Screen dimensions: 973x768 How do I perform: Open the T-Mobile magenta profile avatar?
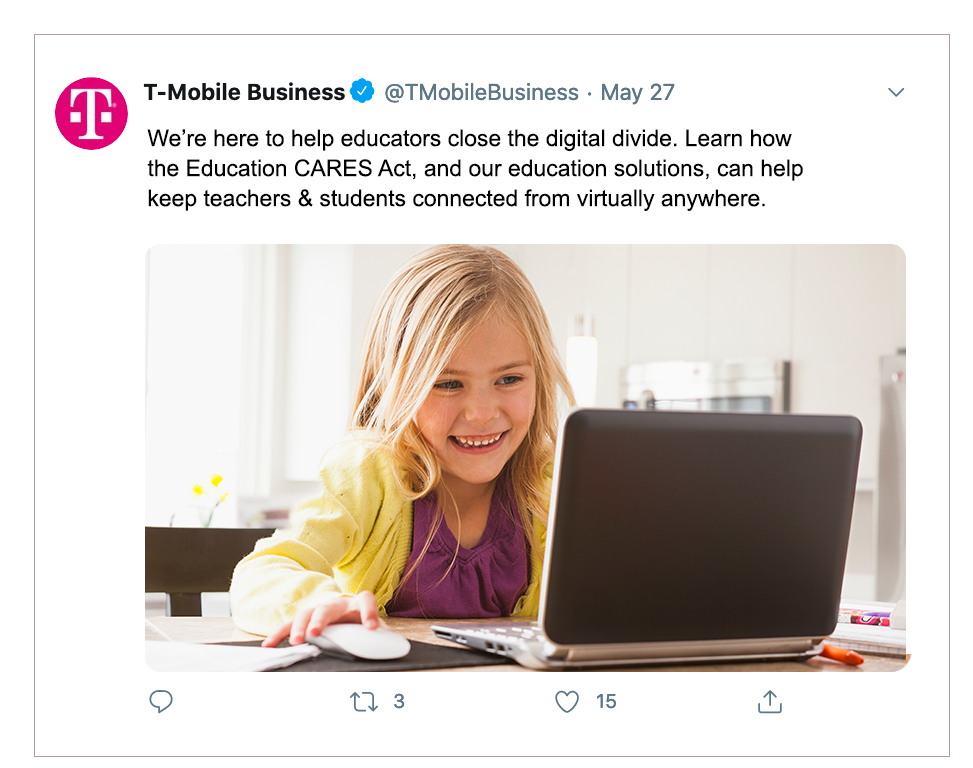pos(91,114)
